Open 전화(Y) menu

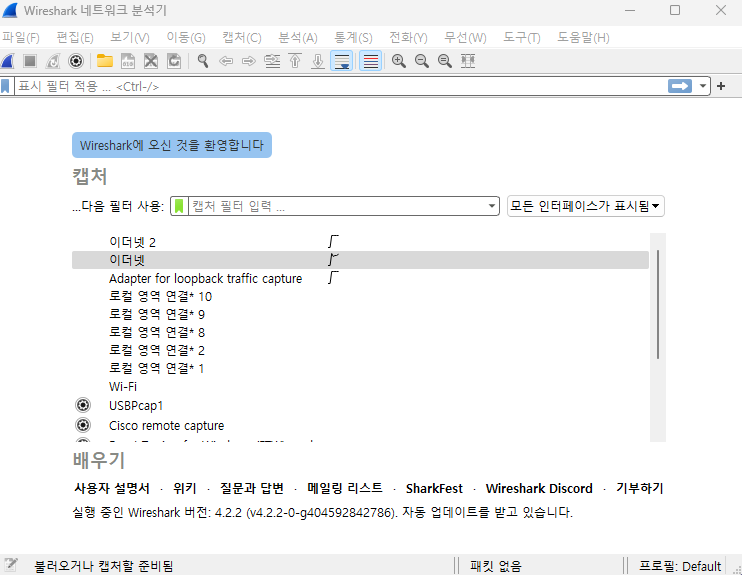408,37
